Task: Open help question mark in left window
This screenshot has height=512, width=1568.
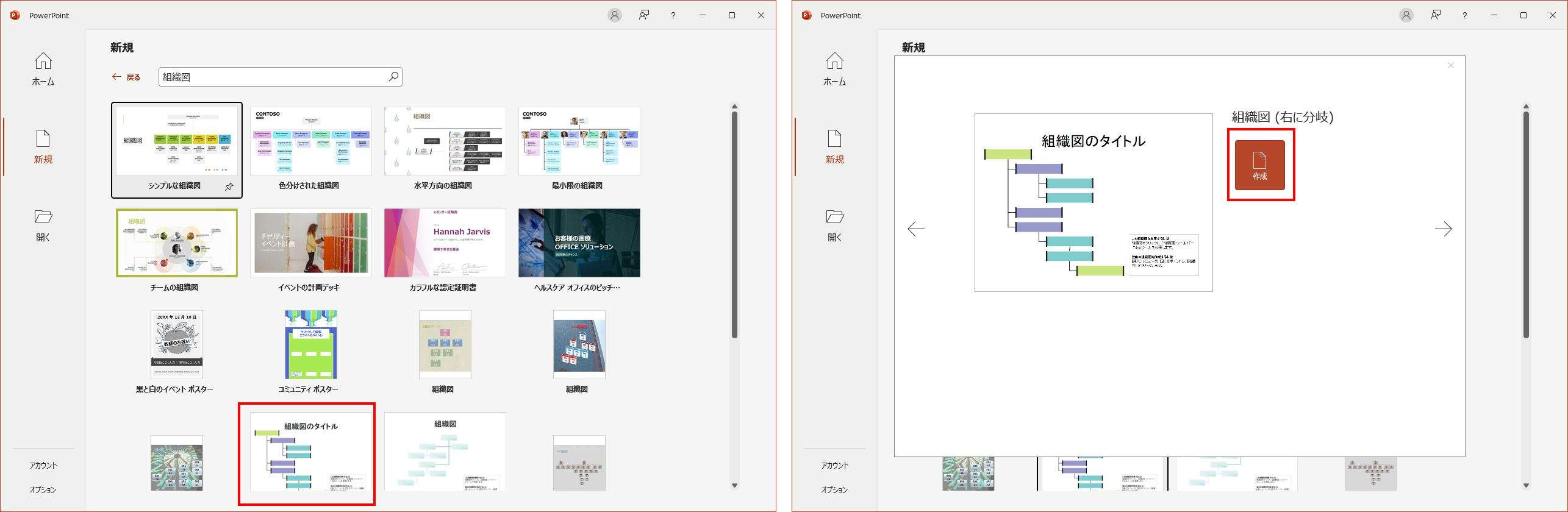Action: click(673, 15)
